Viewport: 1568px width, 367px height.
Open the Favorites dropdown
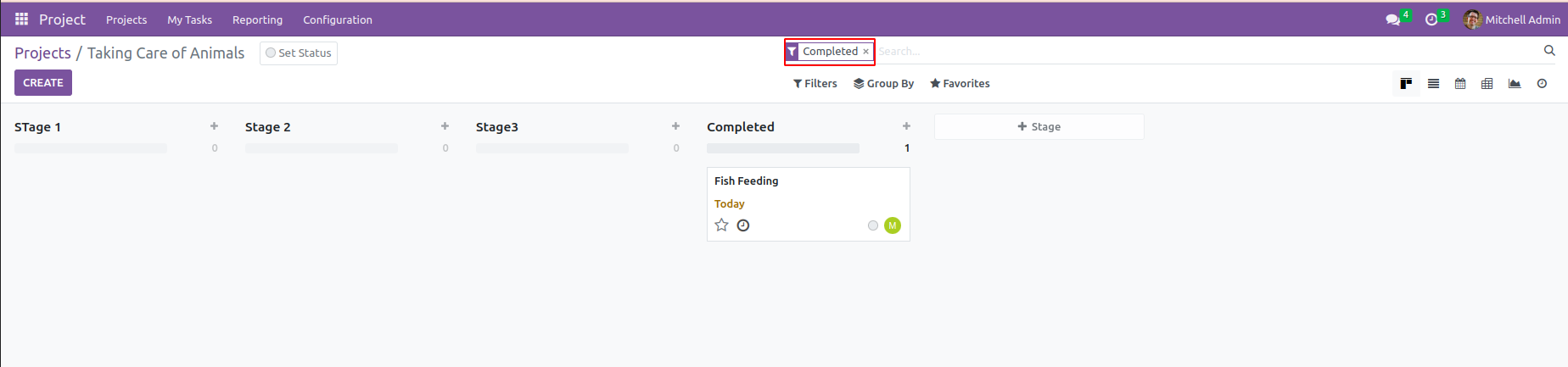[x=960, y=83]
